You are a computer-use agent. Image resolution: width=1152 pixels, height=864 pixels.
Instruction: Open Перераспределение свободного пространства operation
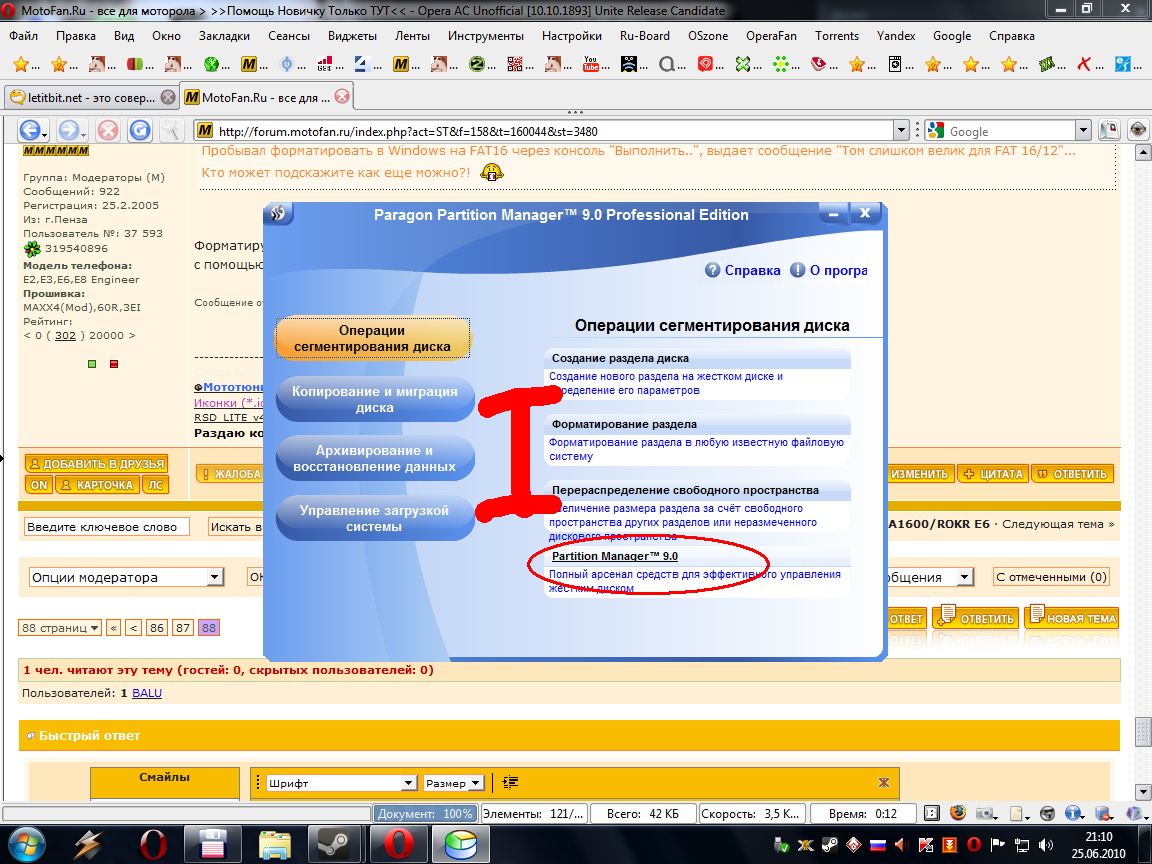coord(685,491)
